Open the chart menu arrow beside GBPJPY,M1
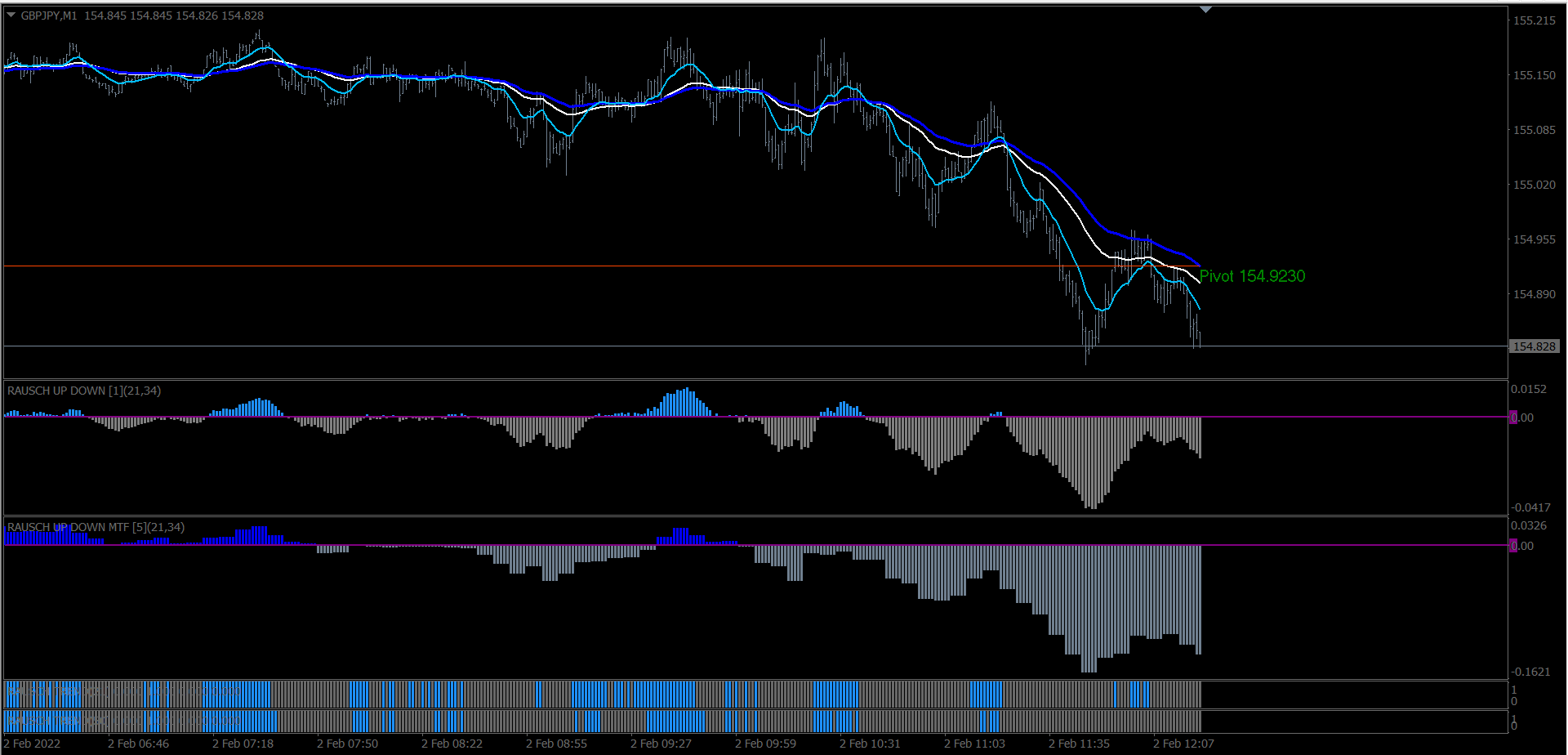 11,15
